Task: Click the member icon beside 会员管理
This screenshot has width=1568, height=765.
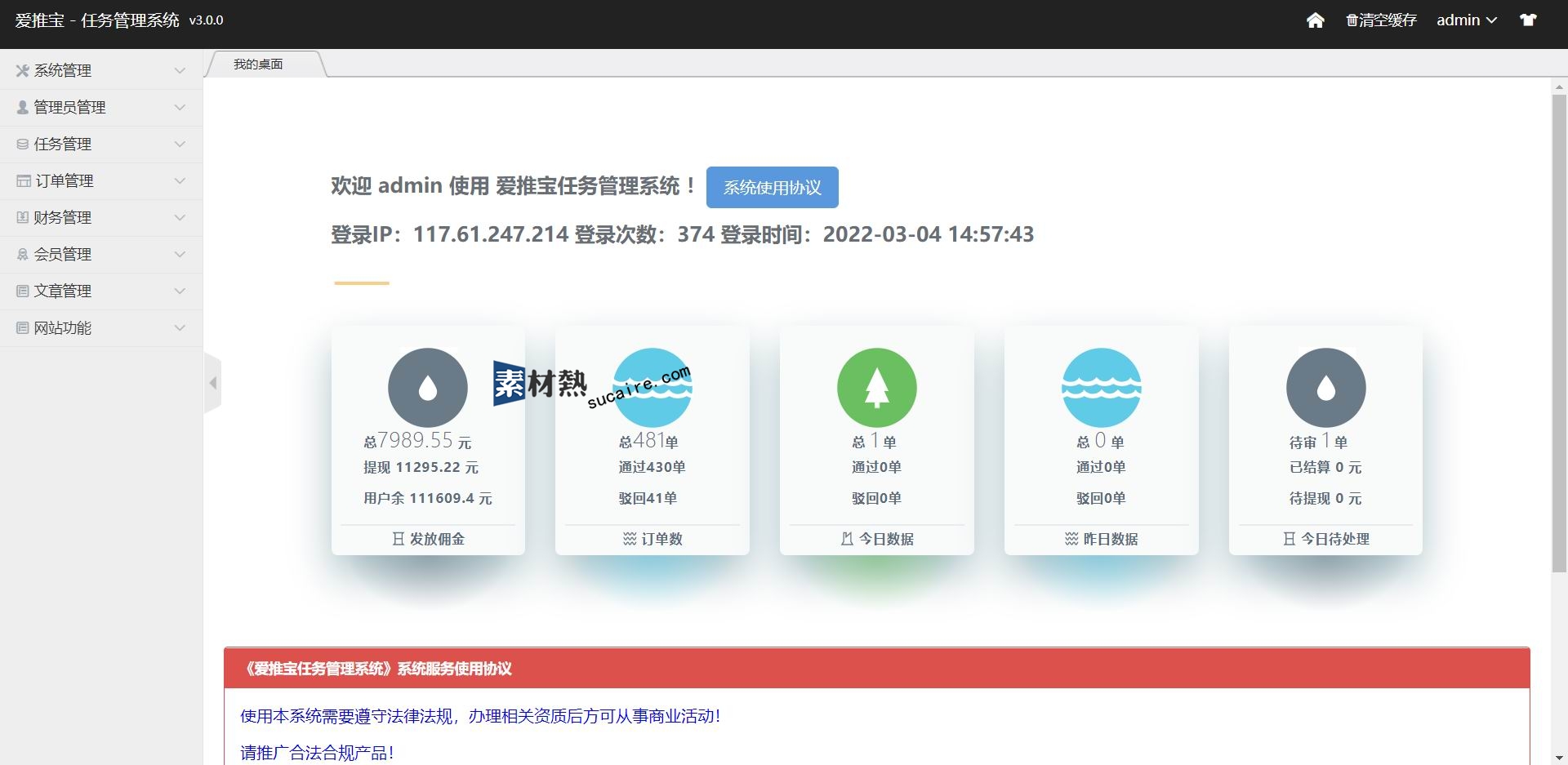Action: [x=23, y=255]
